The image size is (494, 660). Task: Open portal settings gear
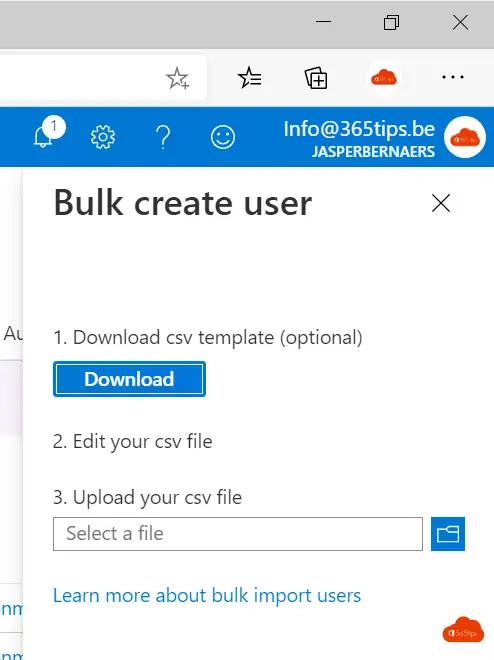click(x=103, y=137)
